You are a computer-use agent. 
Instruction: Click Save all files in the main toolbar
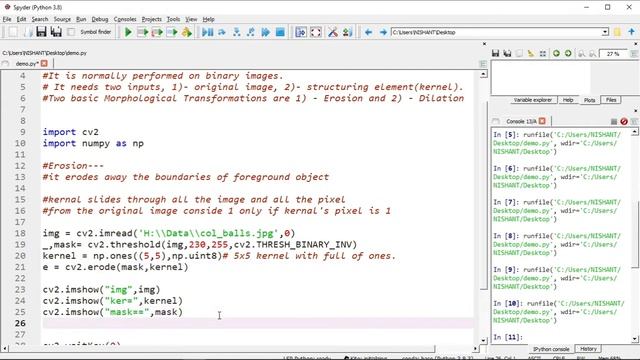pos(56,32)
